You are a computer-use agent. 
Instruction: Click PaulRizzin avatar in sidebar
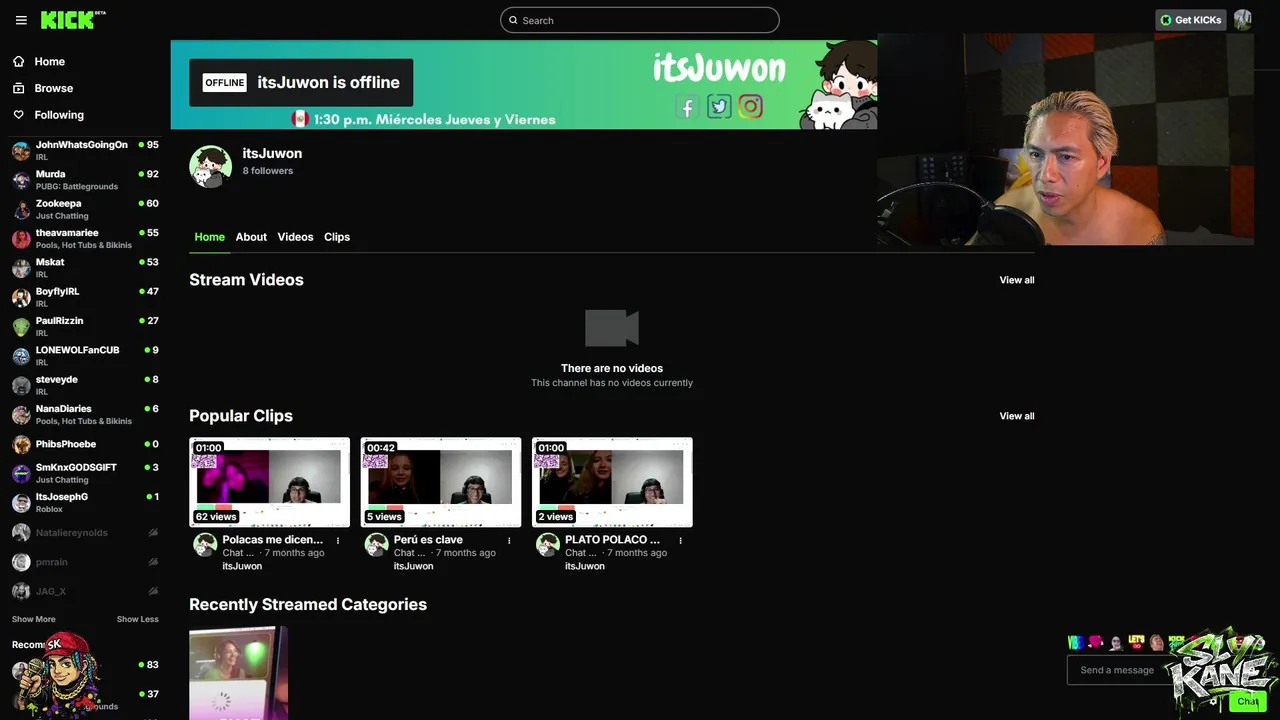pos(21,327)
